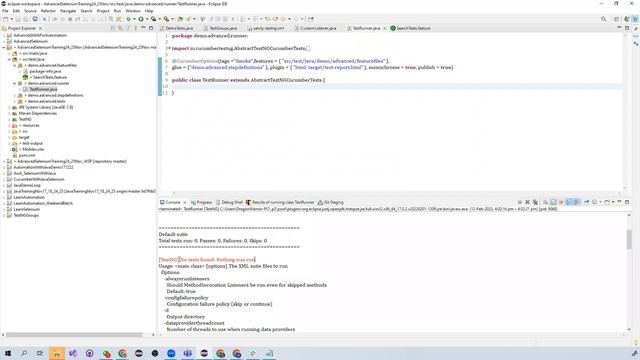
Task: Toggle Link with Editor in Project Explorer
Action: click(x=120, y=28)
